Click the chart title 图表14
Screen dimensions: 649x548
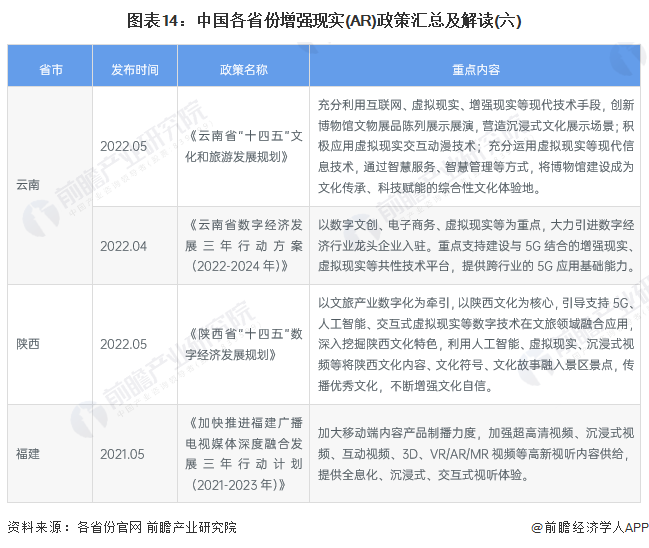pos(324,20)
